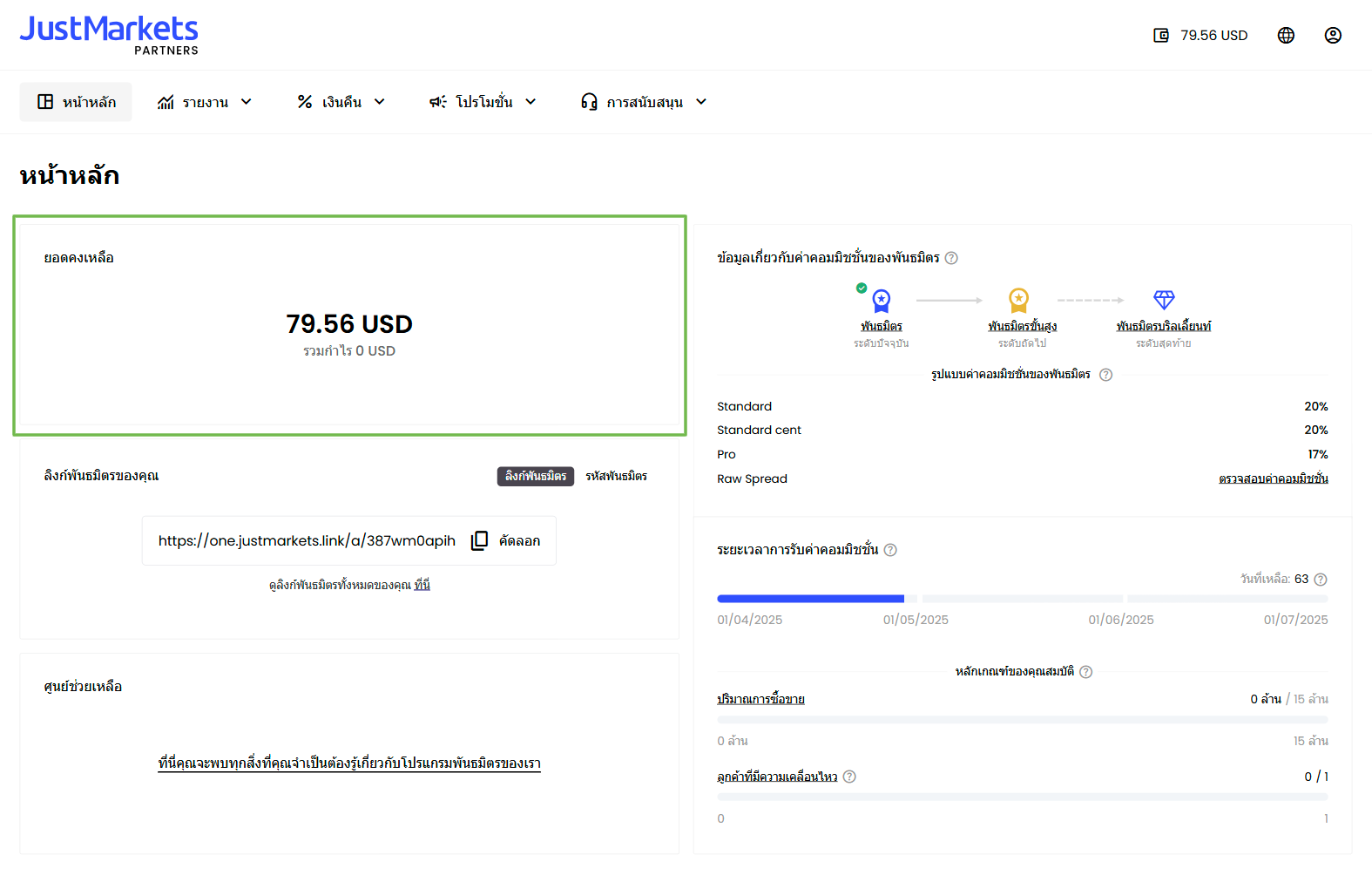The height and width of the screenshot is (882, 1372).
Task: Expand the การสนับสนุน dropdown chevron
Action: (701, 102)
